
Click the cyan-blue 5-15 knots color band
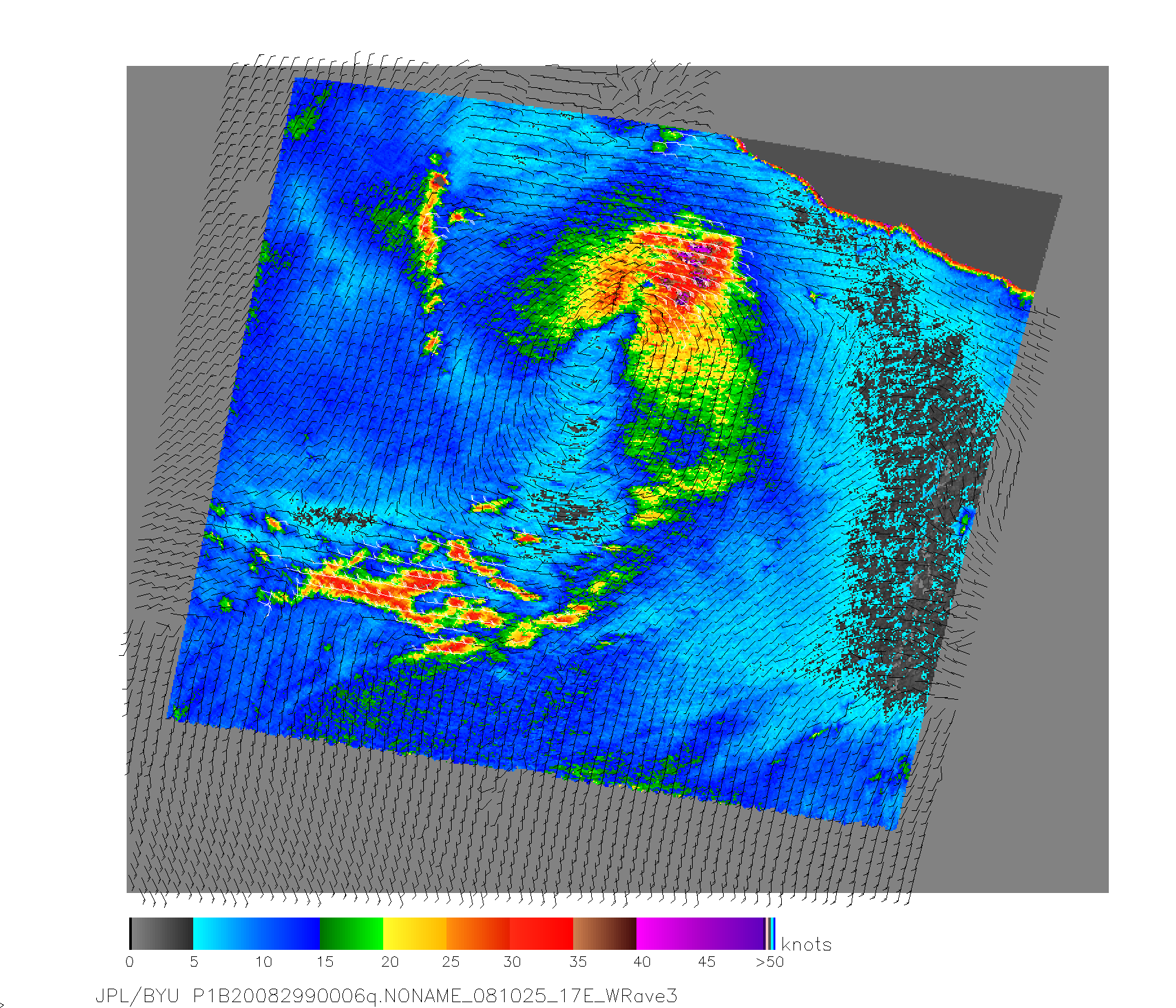(x=257, y=934)
